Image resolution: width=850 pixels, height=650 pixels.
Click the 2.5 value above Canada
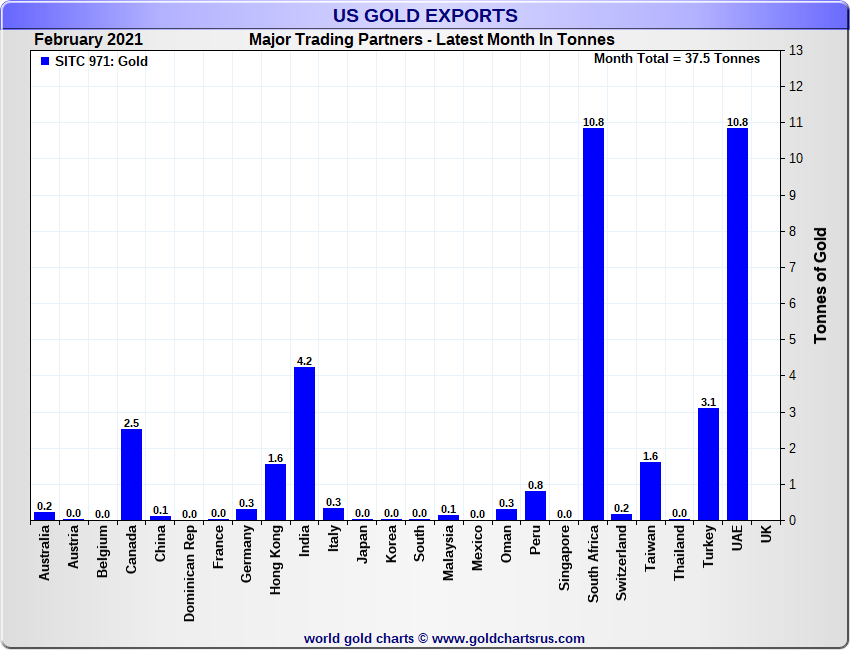[131, 423]
